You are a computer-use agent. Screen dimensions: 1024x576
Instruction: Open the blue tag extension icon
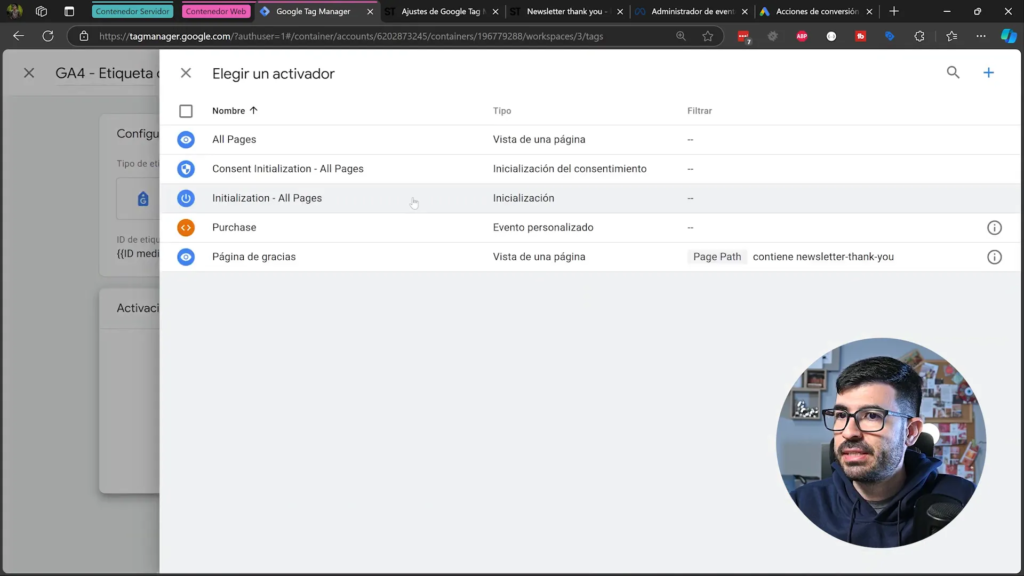pos(889,37)
